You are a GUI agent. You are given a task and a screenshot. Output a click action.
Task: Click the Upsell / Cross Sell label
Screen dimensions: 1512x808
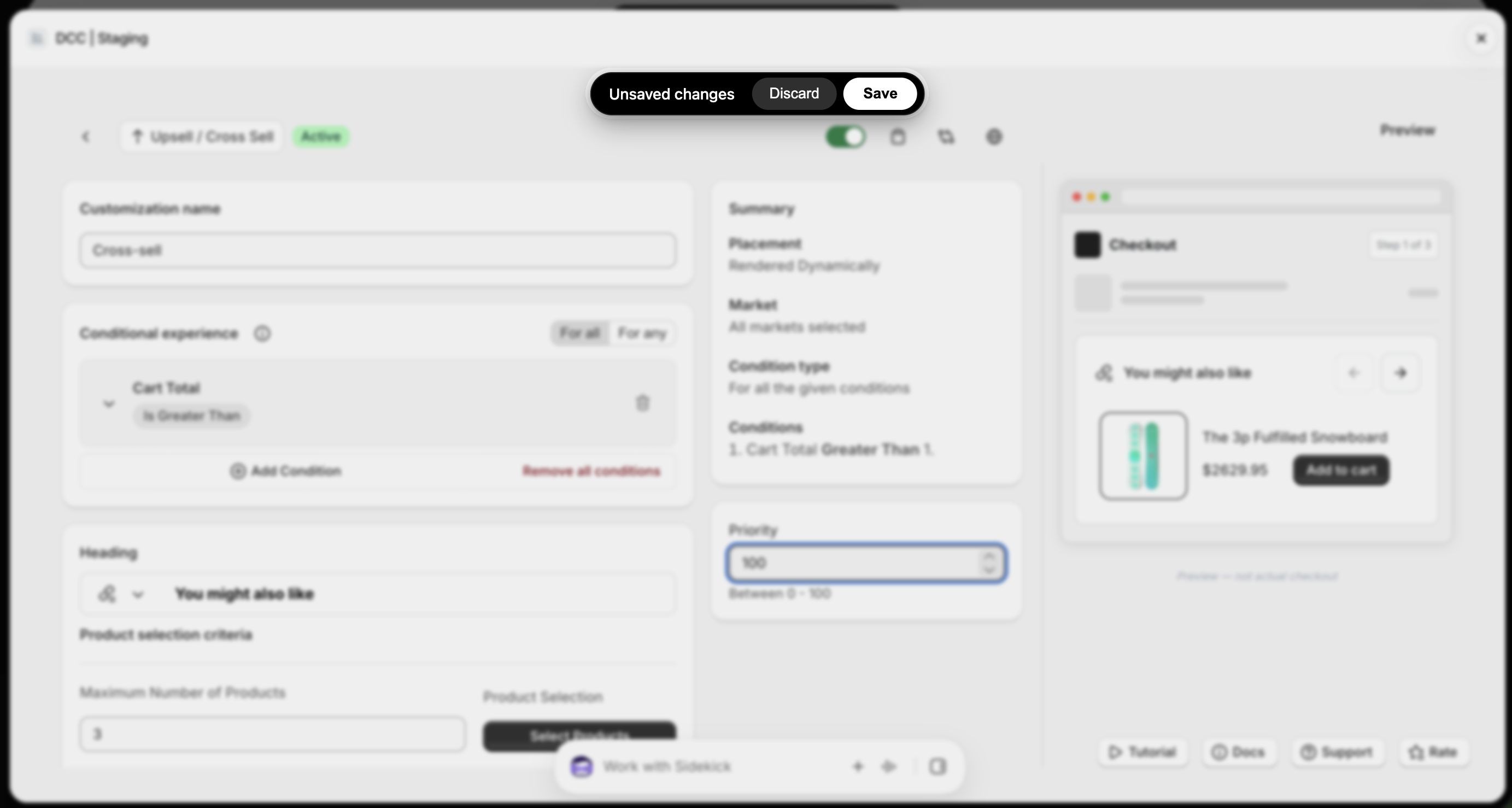(x=202, y=137)
